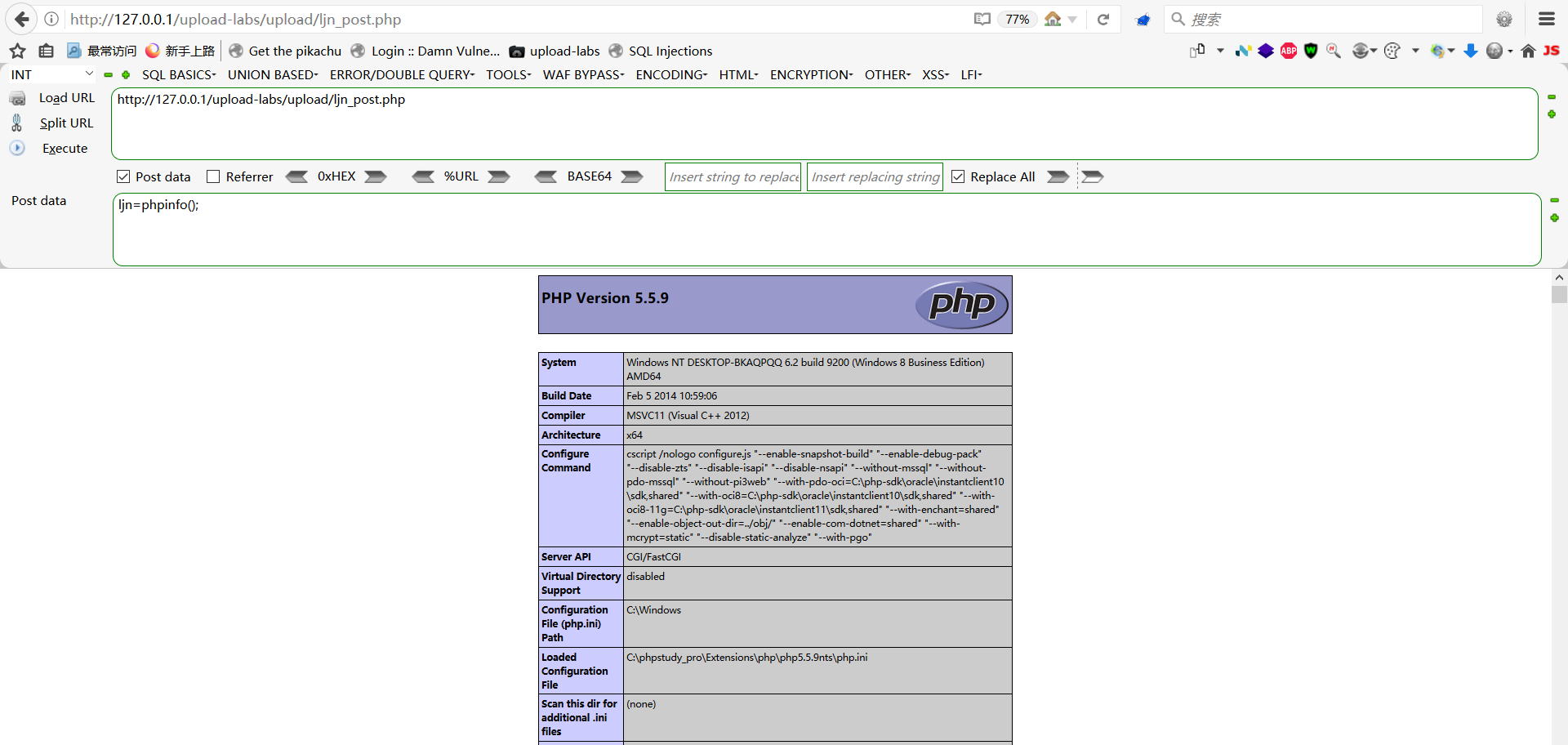Open the INT type dropdown in HackBar
Screen dimensions: 1568x745
[51, 74]
